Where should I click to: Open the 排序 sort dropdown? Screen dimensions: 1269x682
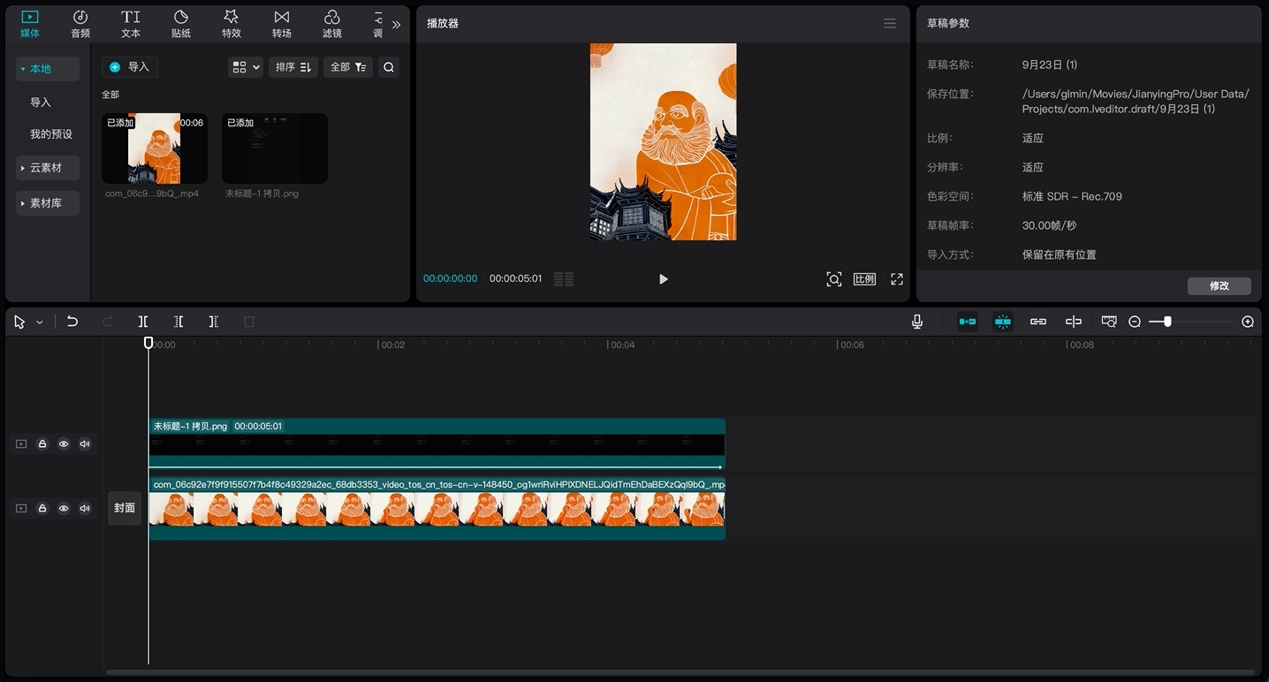(293, 67)
